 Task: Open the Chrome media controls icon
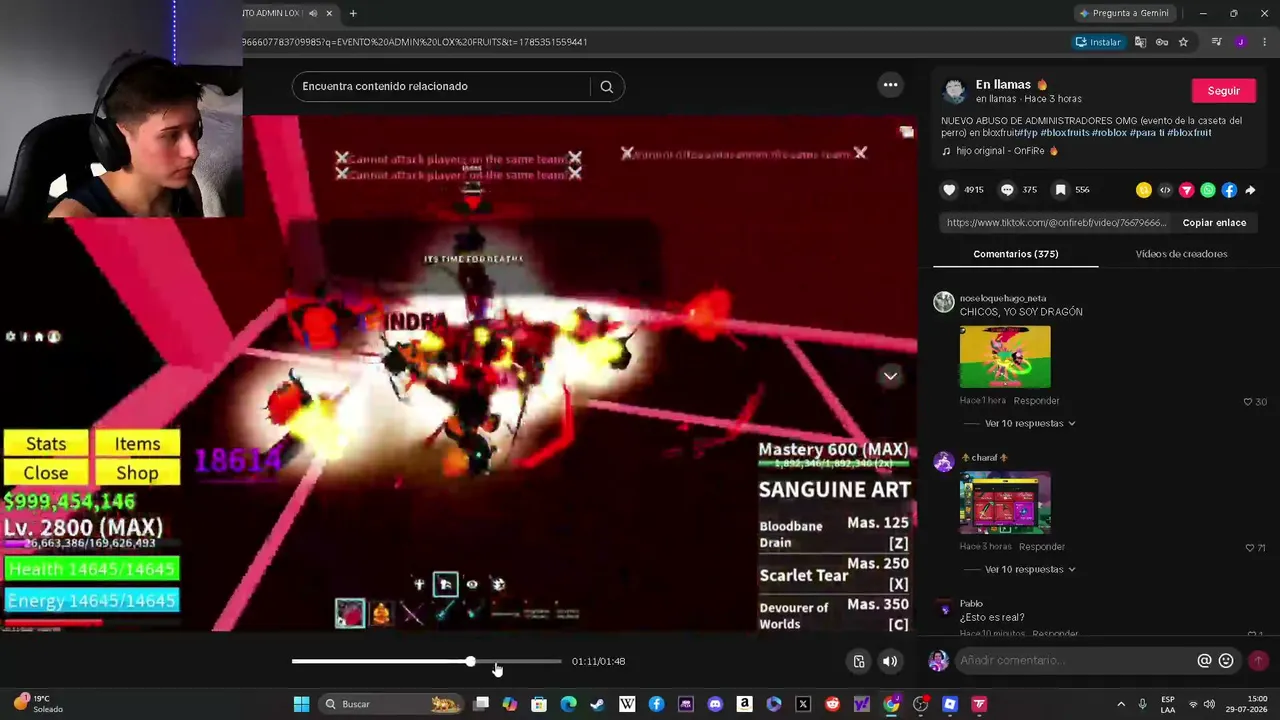tap(1216, 42)
